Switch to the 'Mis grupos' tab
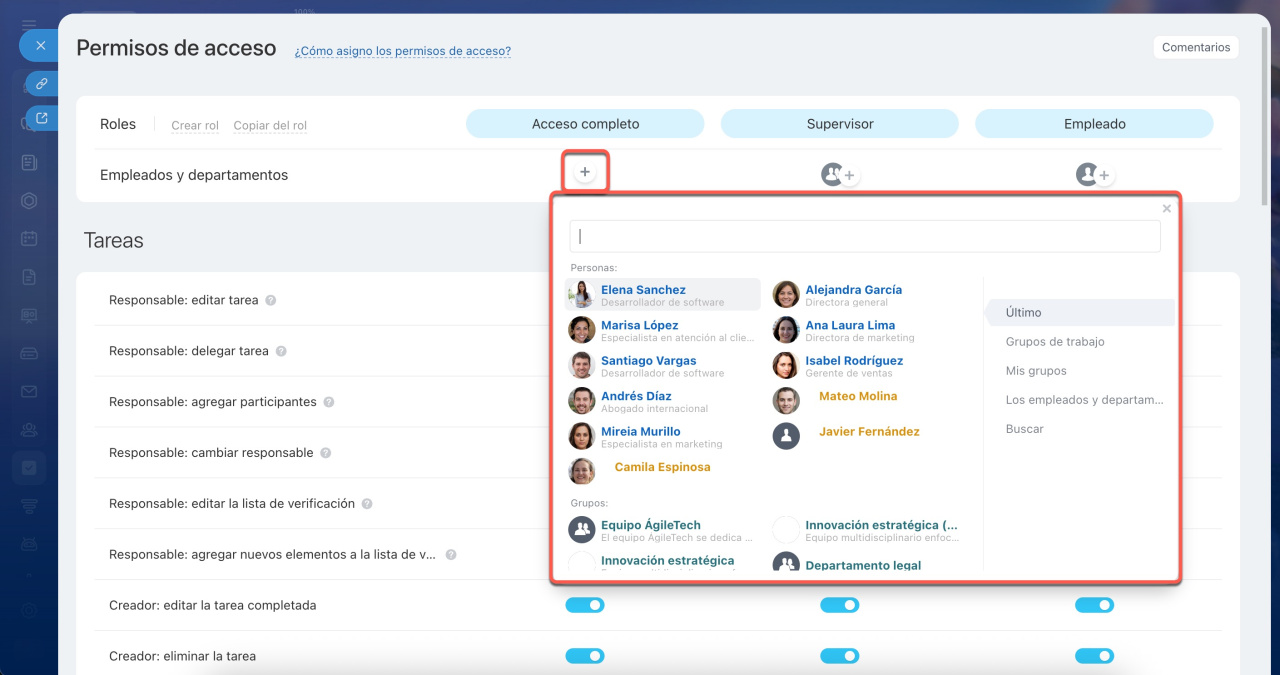Viewport: 1280px width, 675px height. click(x=1036, y=371)
